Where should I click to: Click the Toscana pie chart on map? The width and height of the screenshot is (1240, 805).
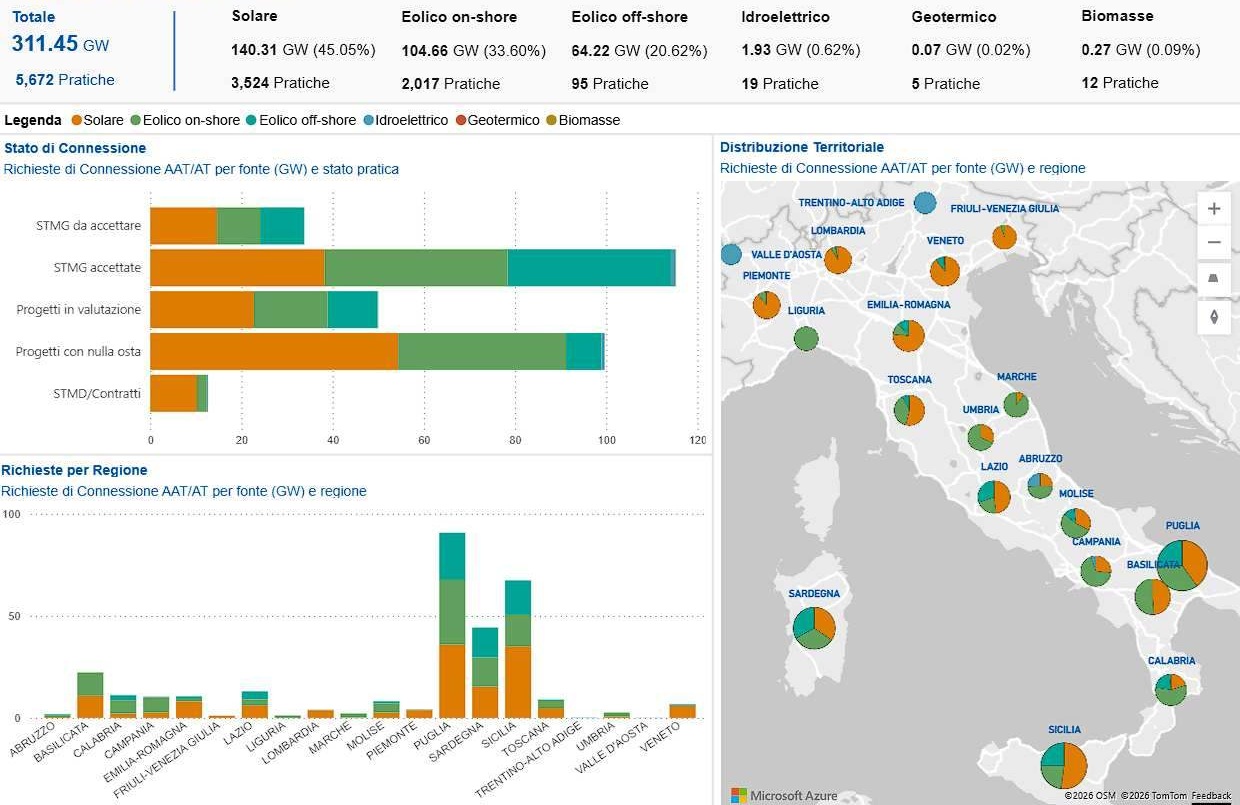pyautogui.click(x=909, y=410)
